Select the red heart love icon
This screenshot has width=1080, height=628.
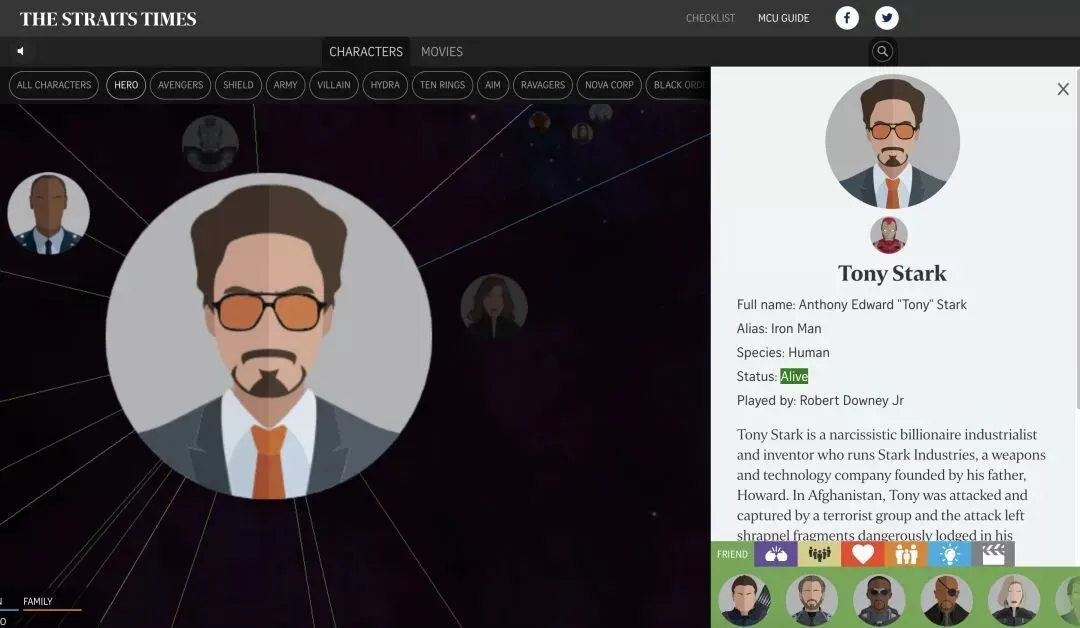(862, 554)
